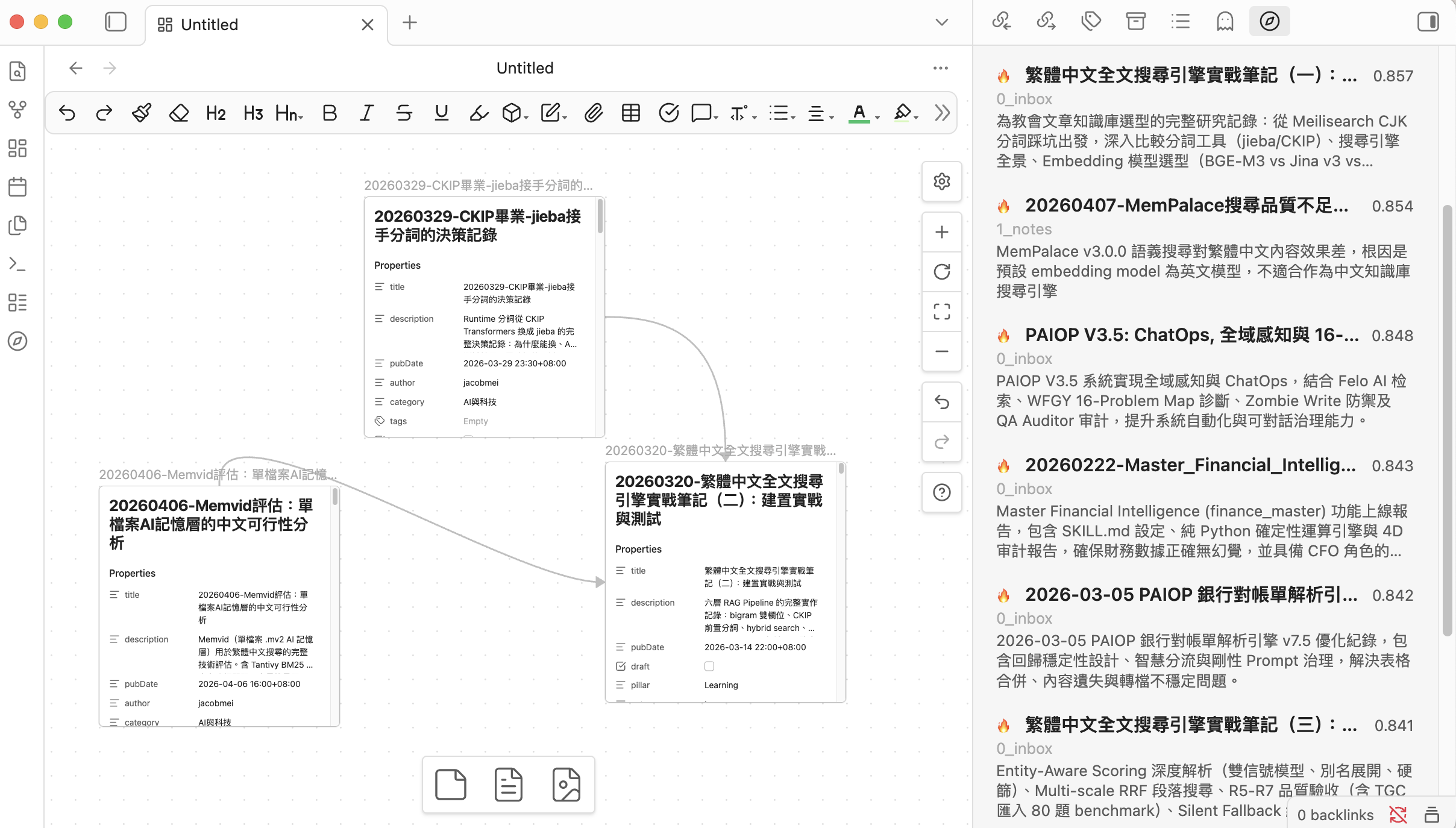Click canvas undo in side controls
Image resolution: width=1456 pixels, height=828 pixels.
942,402
